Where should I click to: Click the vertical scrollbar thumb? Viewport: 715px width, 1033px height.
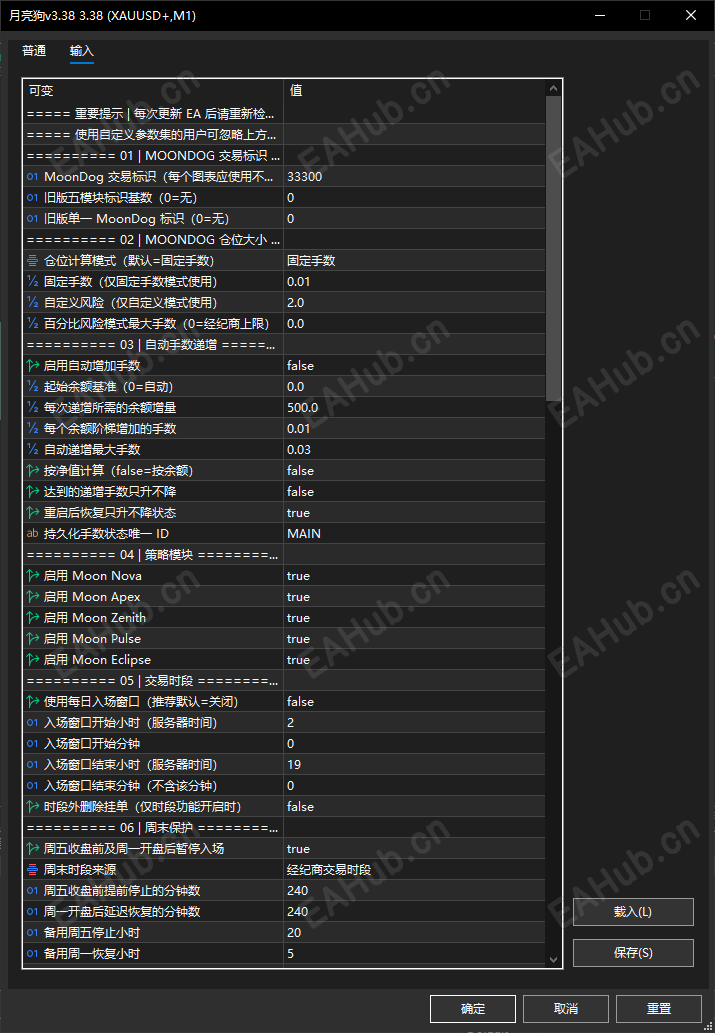pos(553,248)
